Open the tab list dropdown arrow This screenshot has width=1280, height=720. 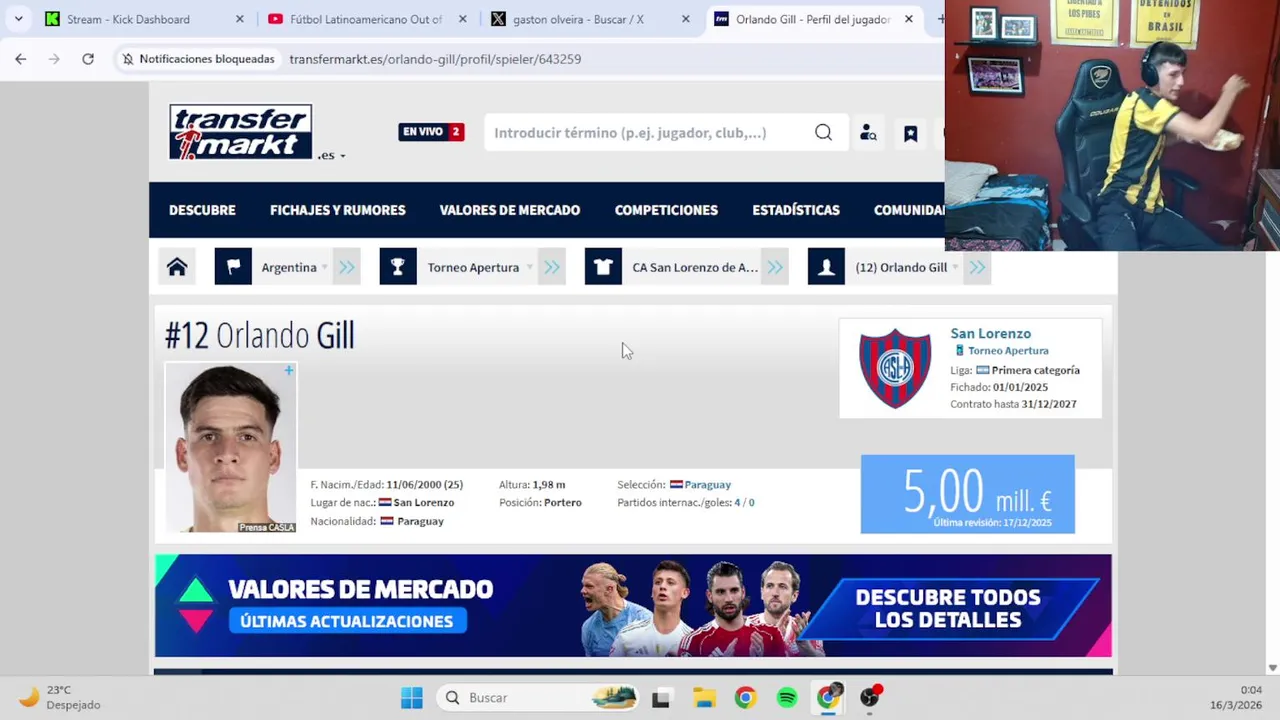pos(18,19)
